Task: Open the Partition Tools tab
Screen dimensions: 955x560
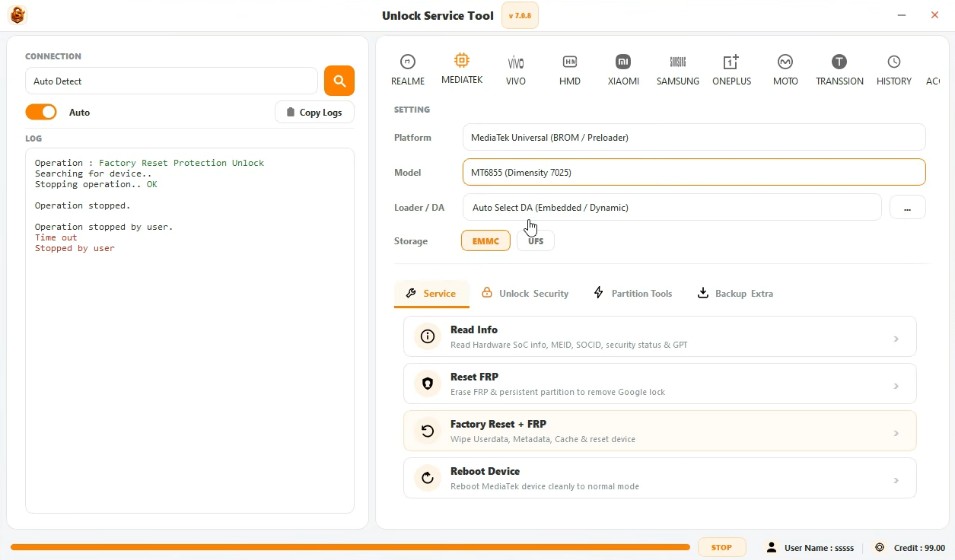Action: (633, 294)
